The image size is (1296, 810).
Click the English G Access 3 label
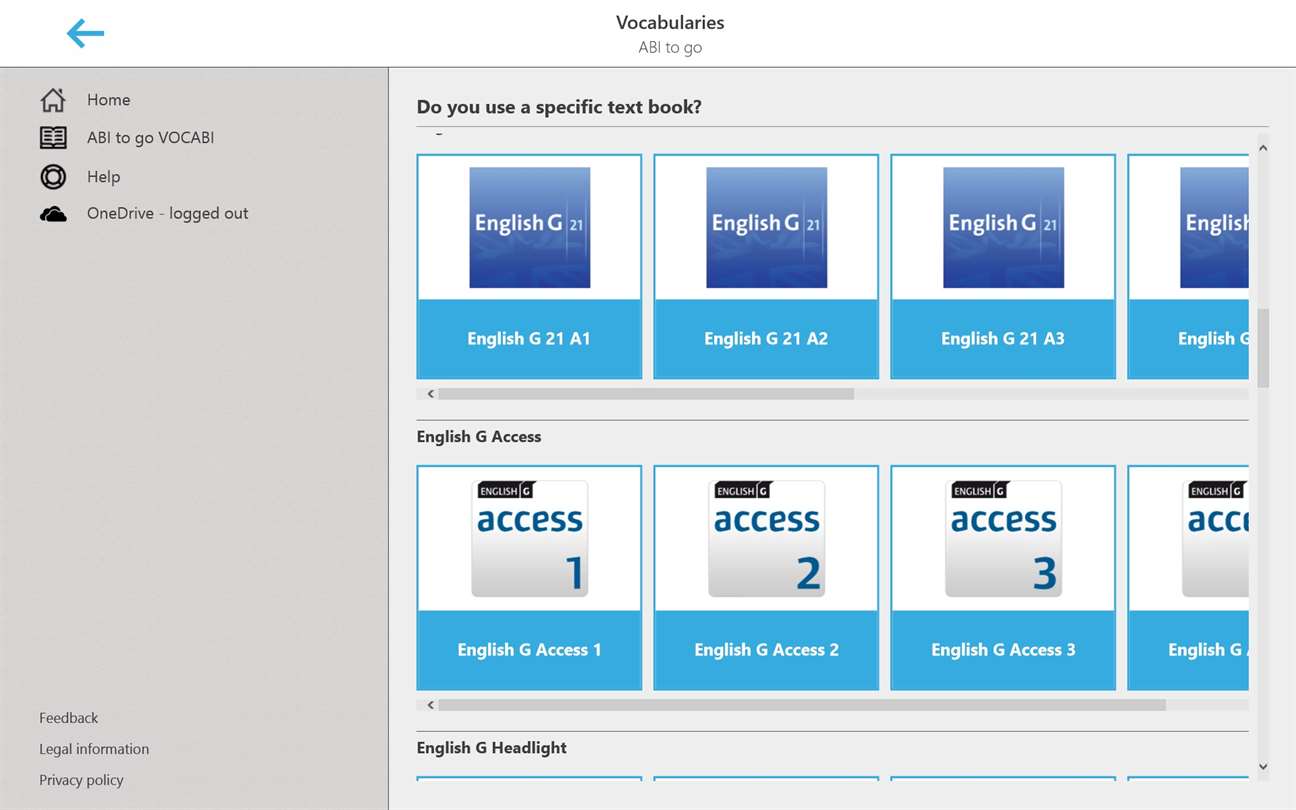(x=1003, y=650)
